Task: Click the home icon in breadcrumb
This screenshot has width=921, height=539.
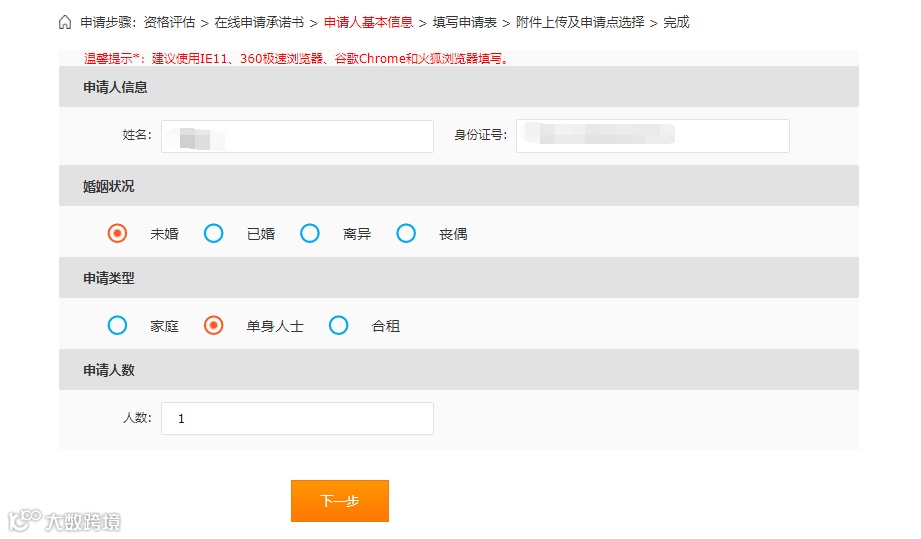Action: coord(65,22)
